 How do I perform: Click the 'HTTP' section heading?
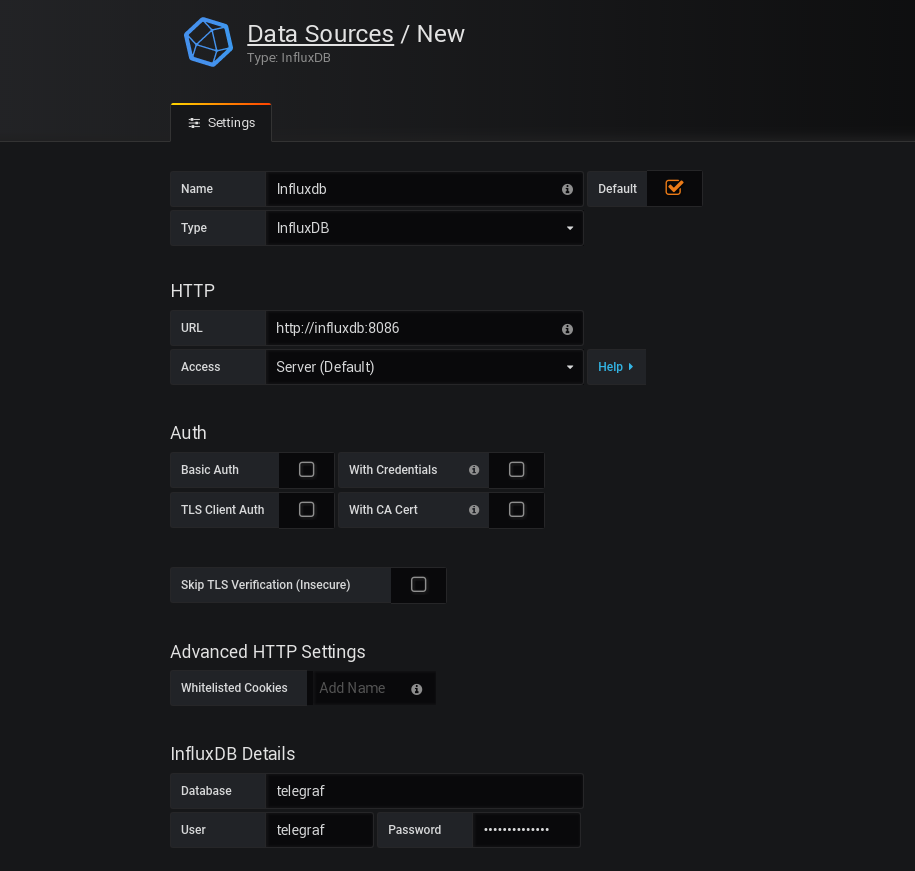(x=193, y=291)
